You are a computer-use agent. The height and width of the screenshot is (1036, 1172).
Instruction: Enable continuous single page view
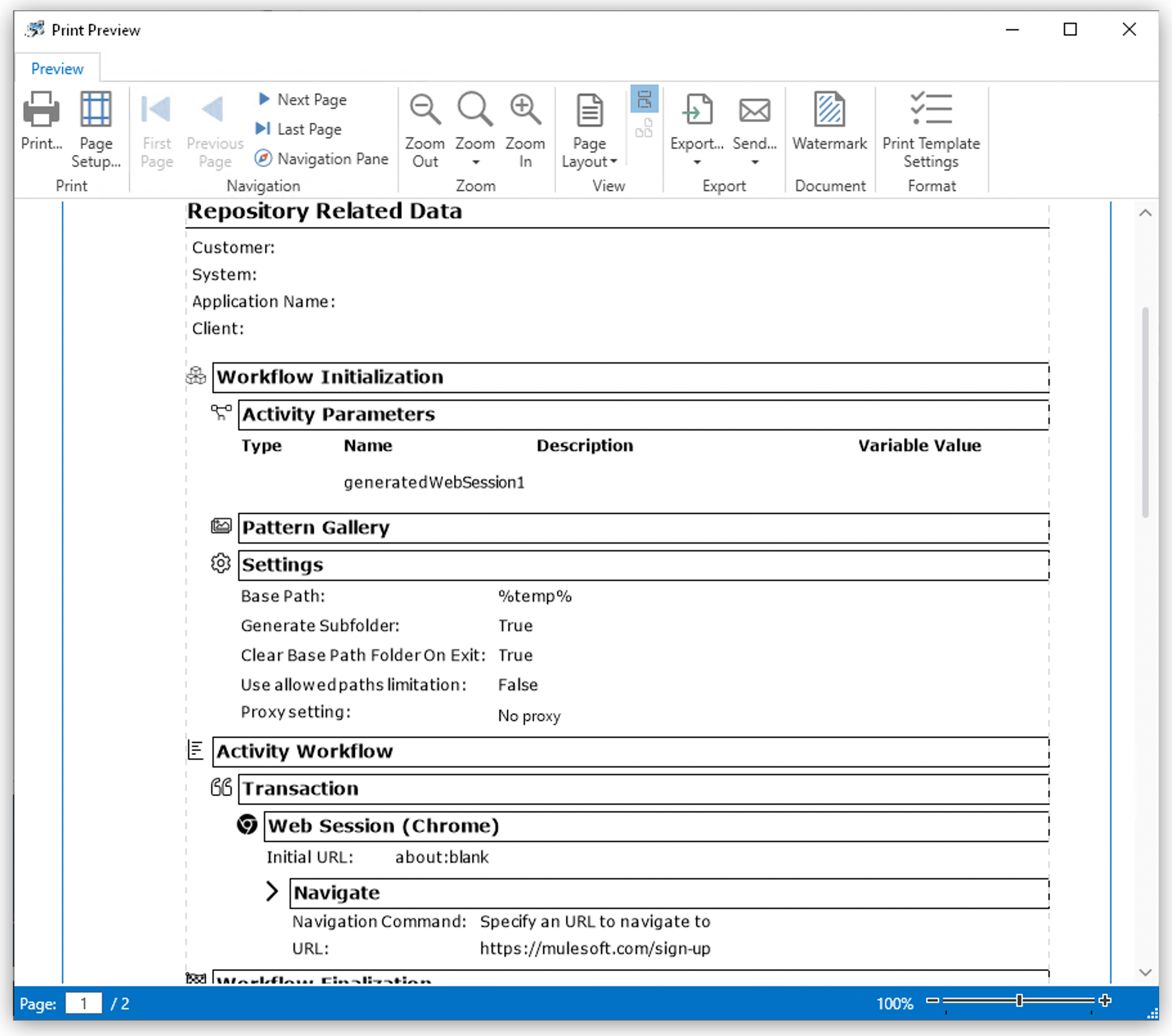pos(644,99)
